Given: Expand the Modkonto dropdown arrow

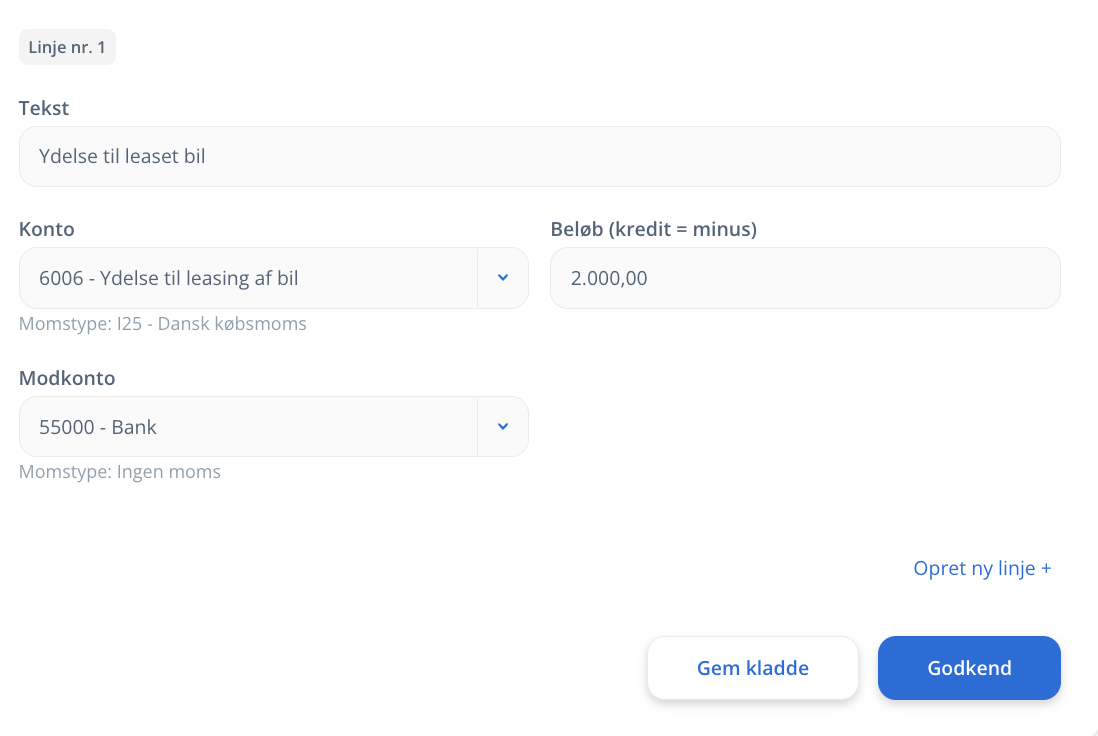Looking at the screenshot, I should [503, 427].
